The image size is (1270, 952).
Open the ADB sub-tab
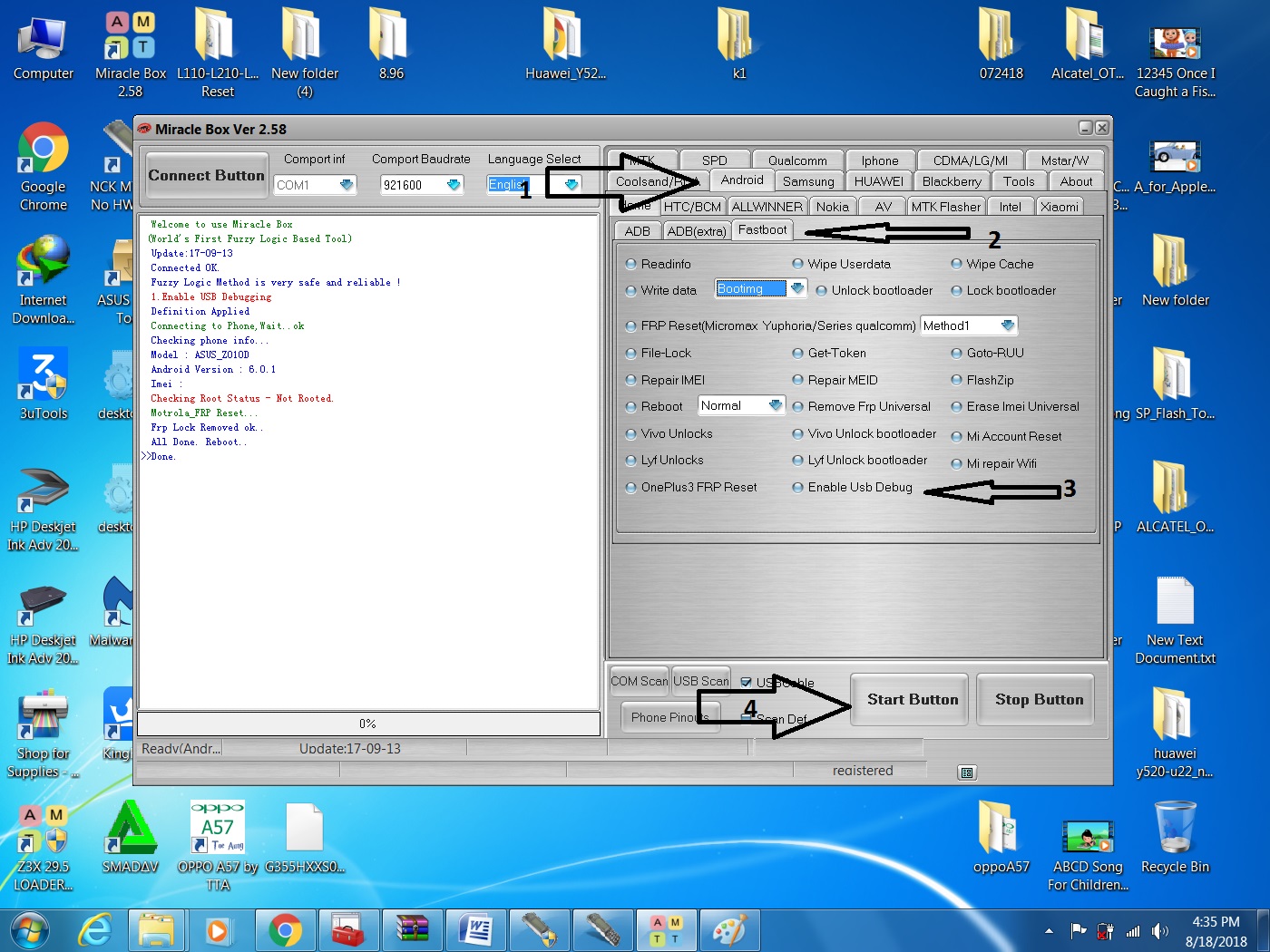[637, 231]
